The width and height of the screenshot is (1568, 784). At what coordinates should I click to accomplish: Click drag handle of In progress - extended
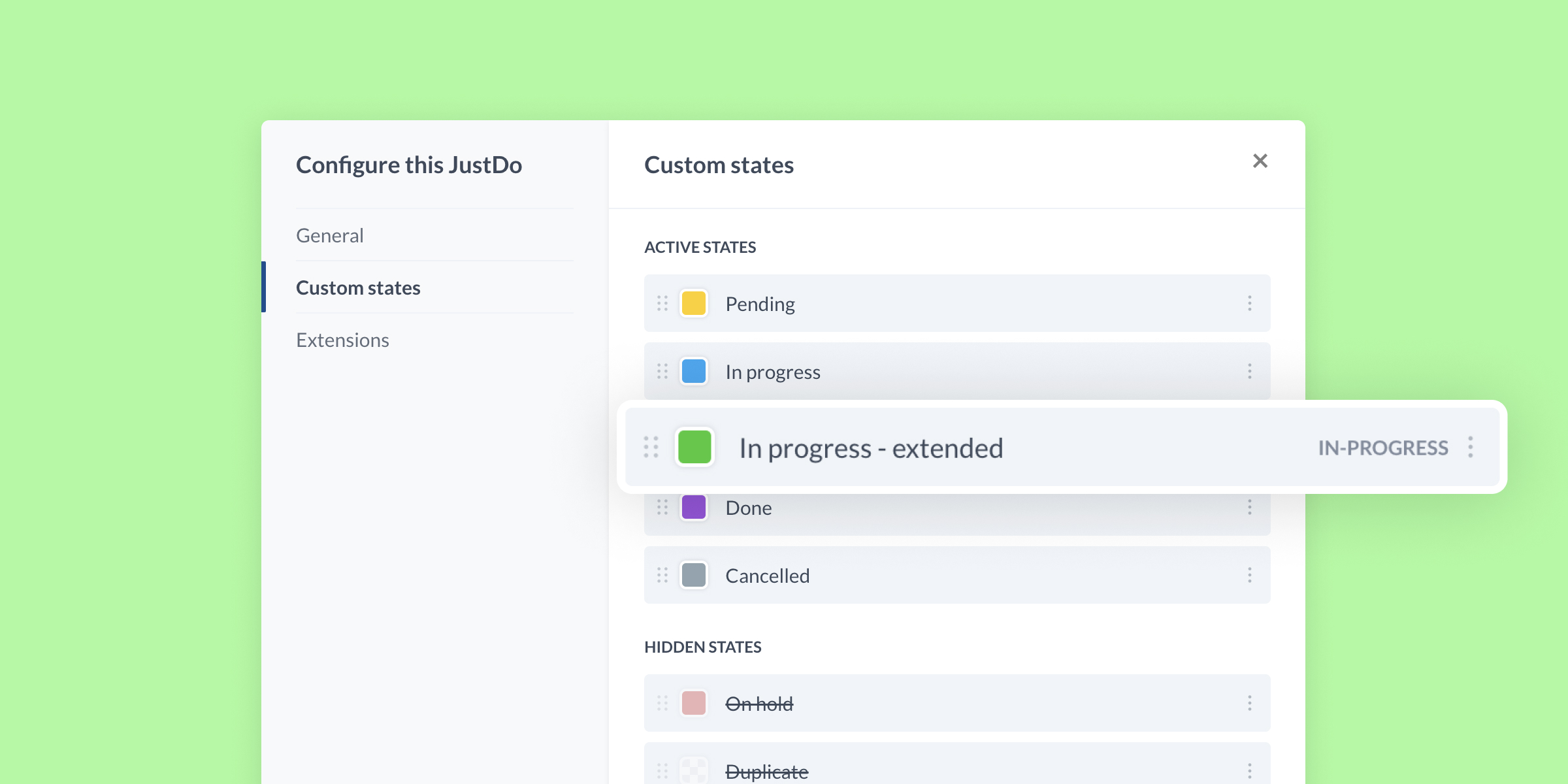coord(651,447)
